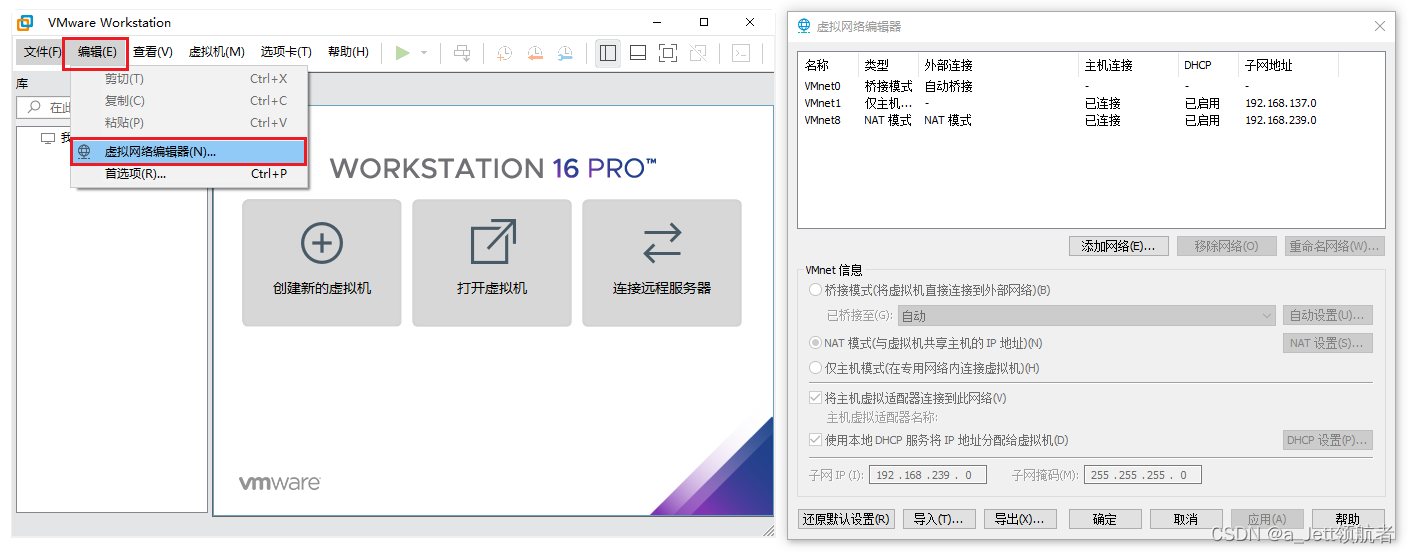Viewport: 1410px width, 553px height.
Task: Select the NAT 模式 radio button
Action: (815, 343)
